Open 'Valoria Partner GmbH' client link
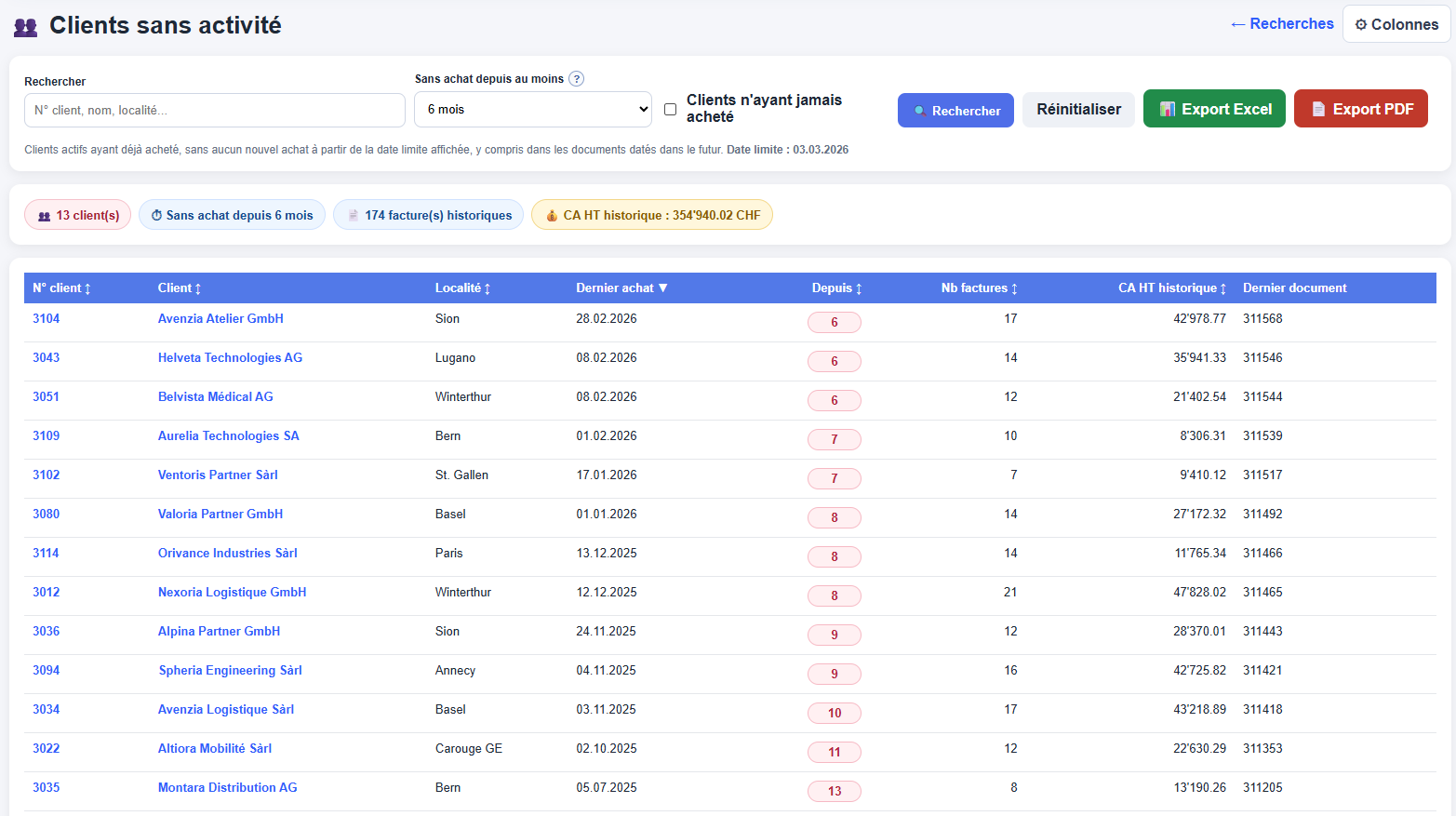 click(x=220, y=514)
